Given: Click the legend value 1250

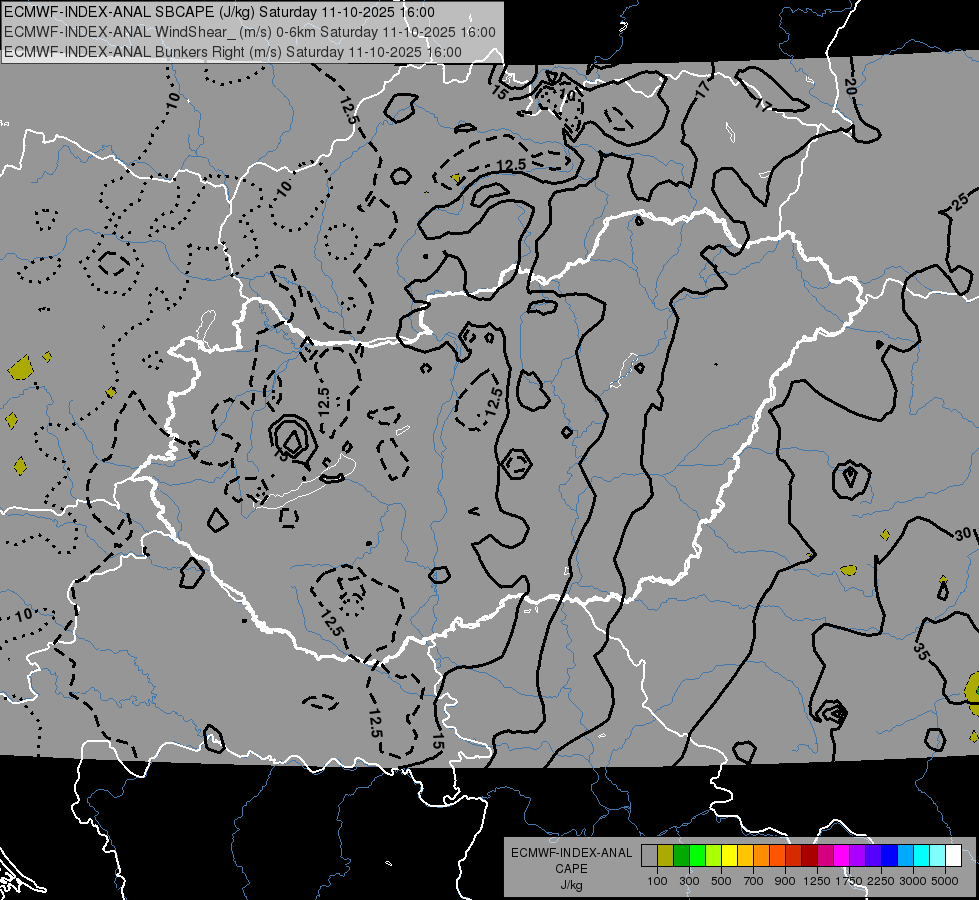Looking at the screenshot, I should 817,881.
